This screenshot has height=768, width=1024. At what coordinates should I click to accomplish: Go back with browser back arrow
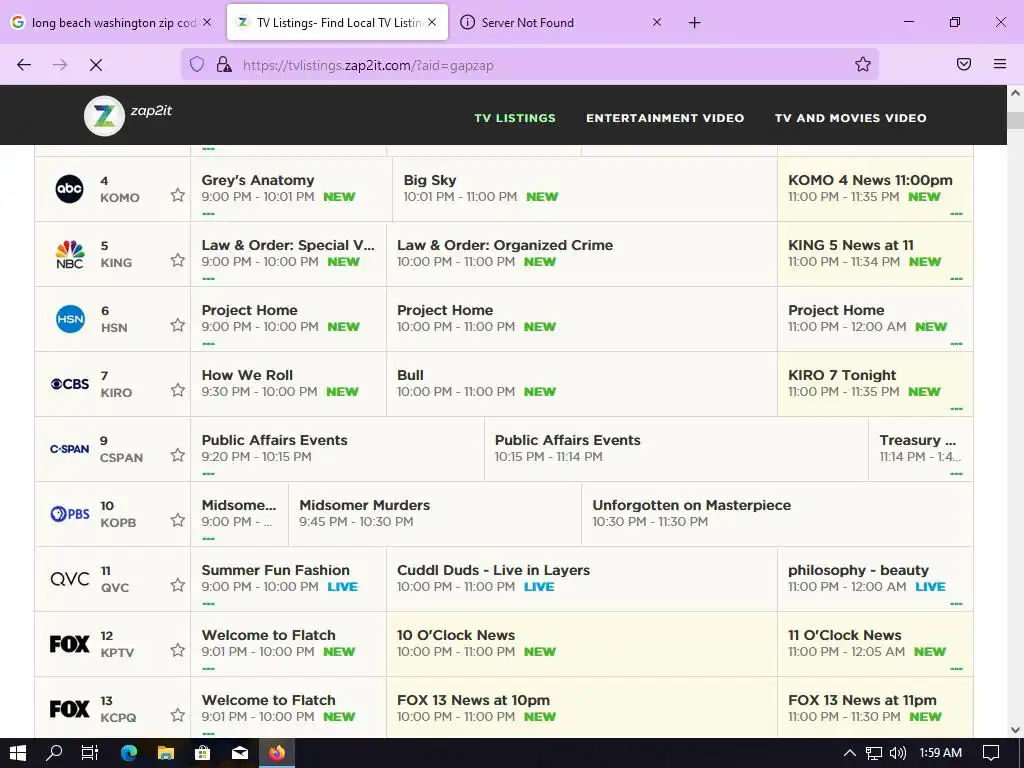click(24, 65)
